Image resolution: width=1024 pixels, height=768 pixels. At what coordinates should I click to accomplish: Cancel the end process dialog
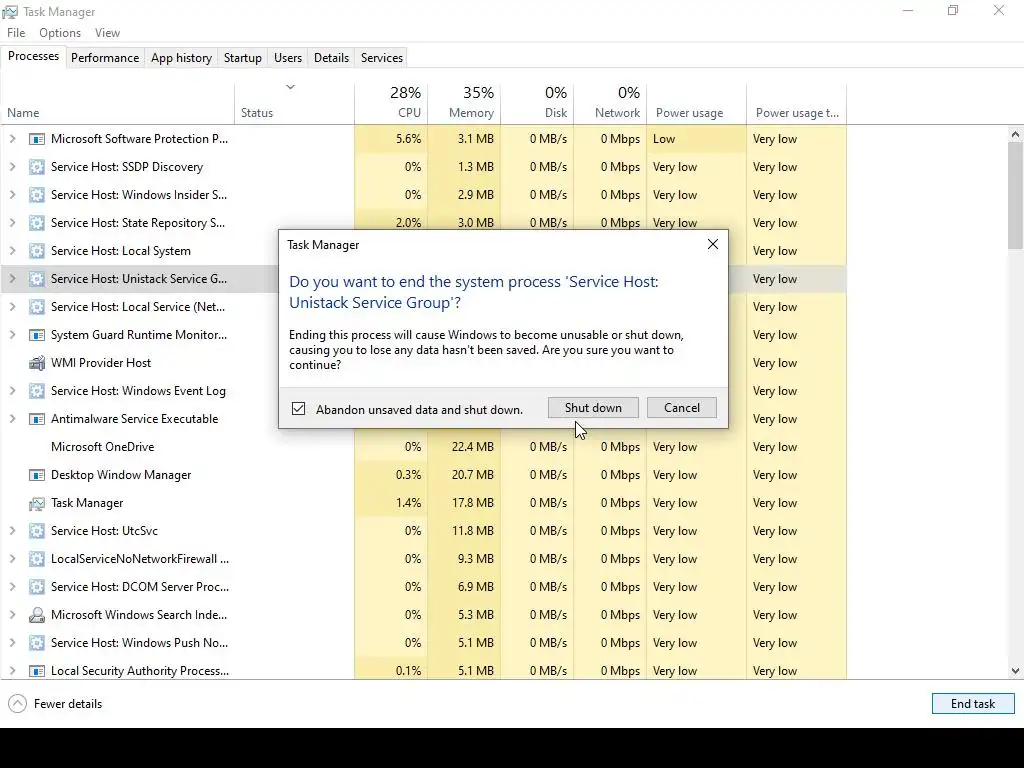682,408
